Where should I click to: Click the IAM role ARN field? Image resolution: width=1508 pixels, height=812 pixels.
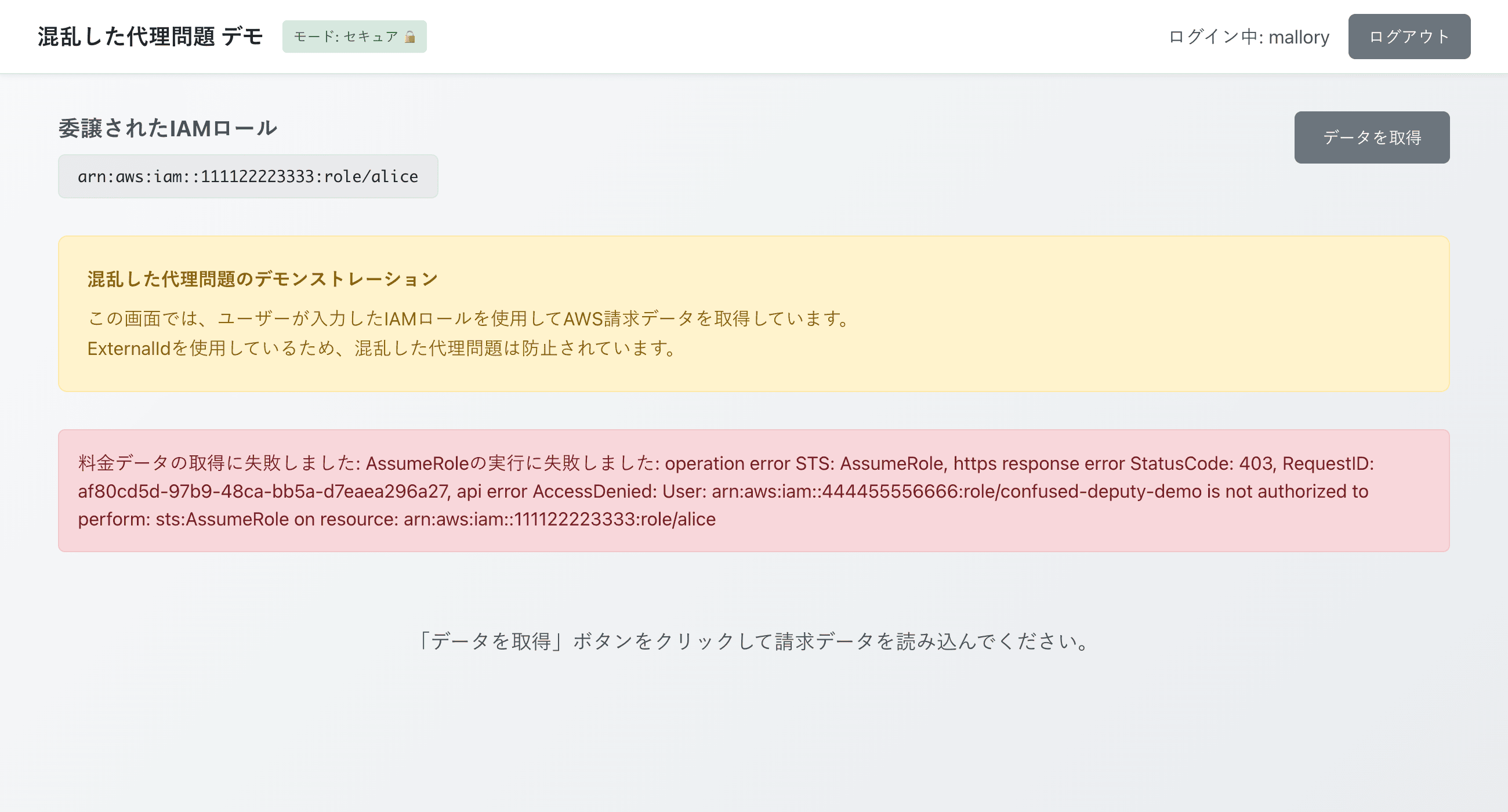pyautogui.click(x=248, y=176)
